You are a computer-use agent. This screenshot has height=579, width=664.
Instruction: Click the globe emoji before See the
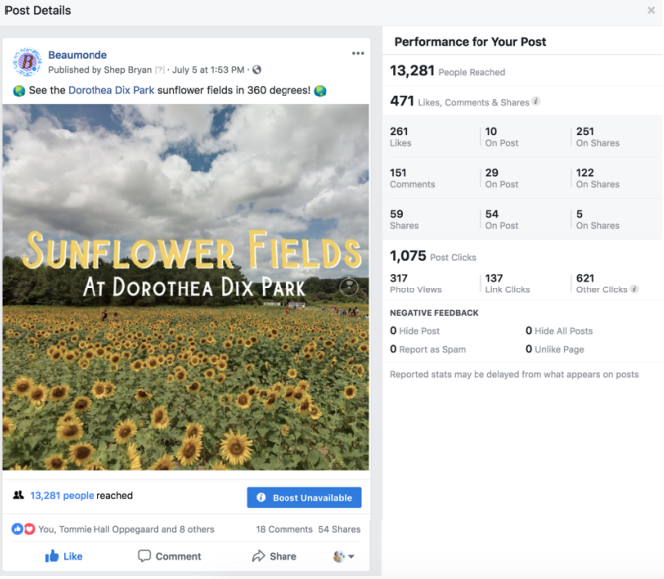(x=19, y=91)
